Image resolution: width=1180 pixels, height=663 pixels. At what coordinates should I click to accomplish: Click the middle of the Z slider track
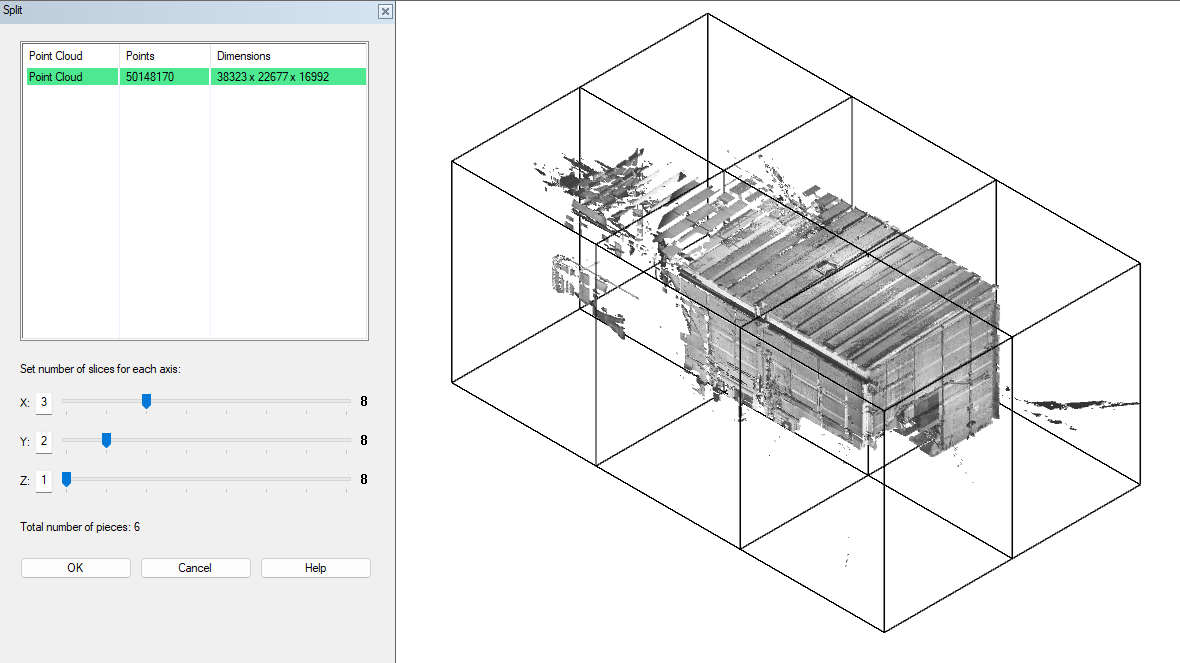(206, 479)
